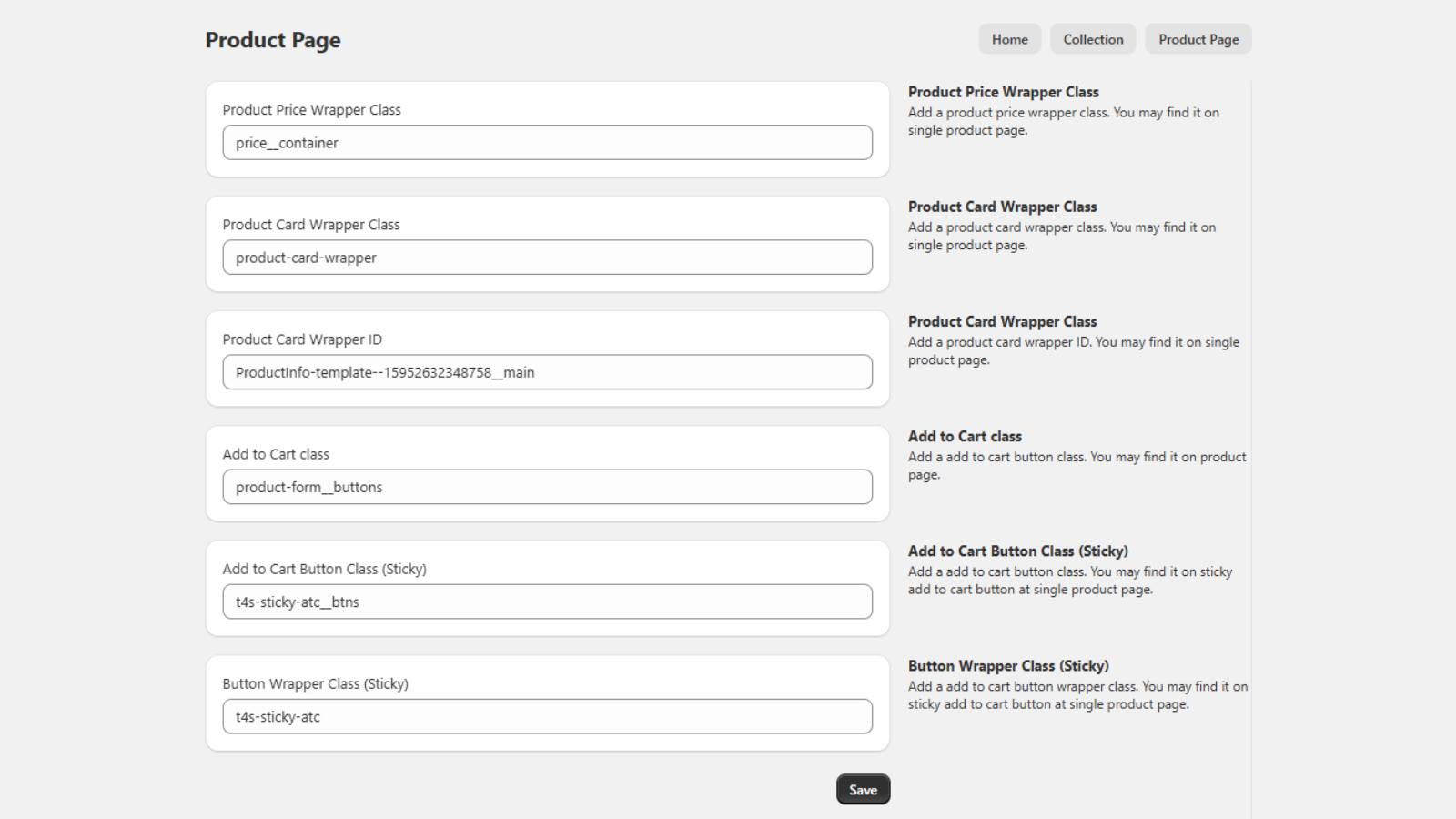This screenshot has width=1456, height=819.
Task: Click the price__container input field
Action: pyautogui.click(x=546, y=142)
